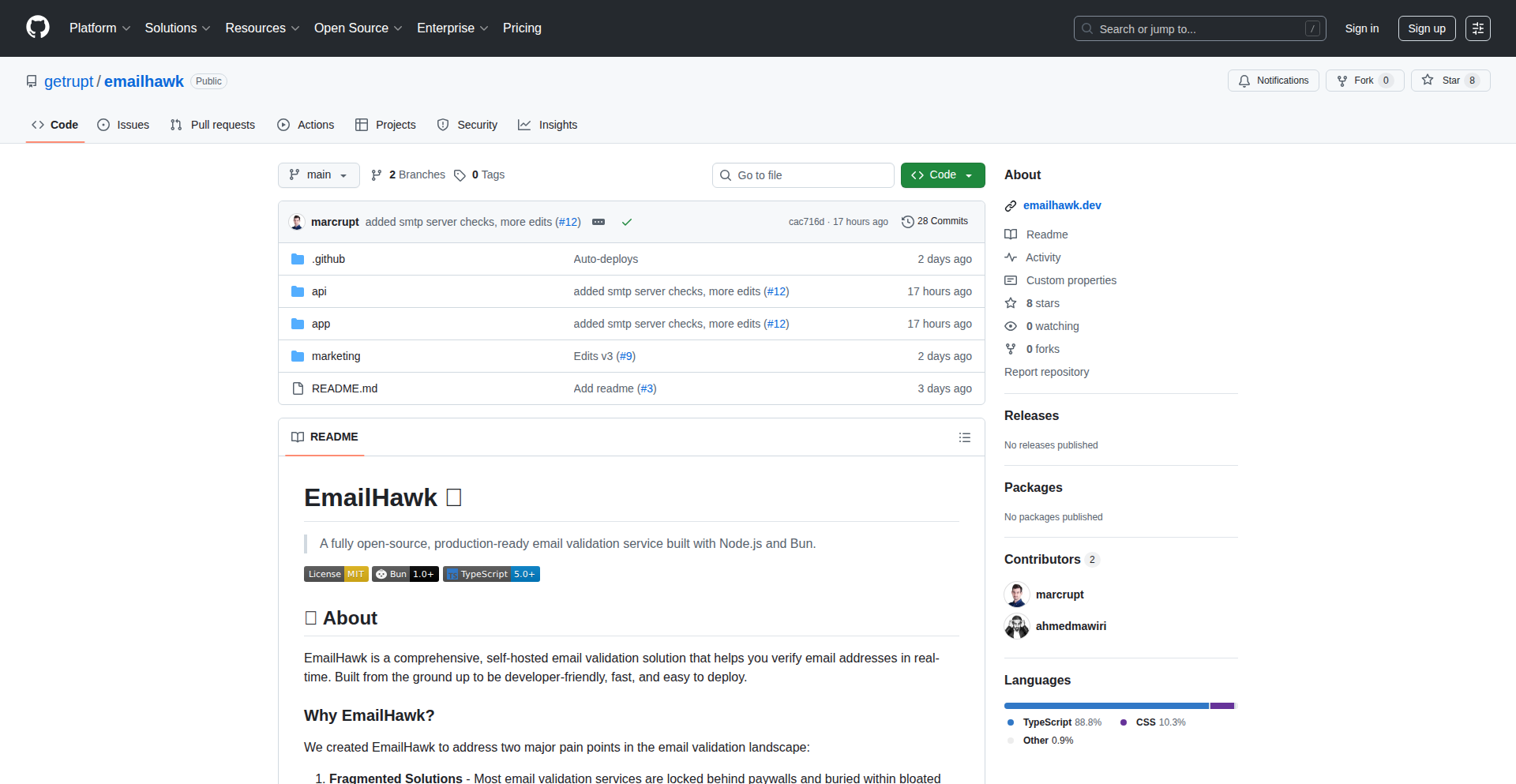Click the Search or jump to field
The height and width of the screenshot is (784, 1516).
click(1200, 28)
